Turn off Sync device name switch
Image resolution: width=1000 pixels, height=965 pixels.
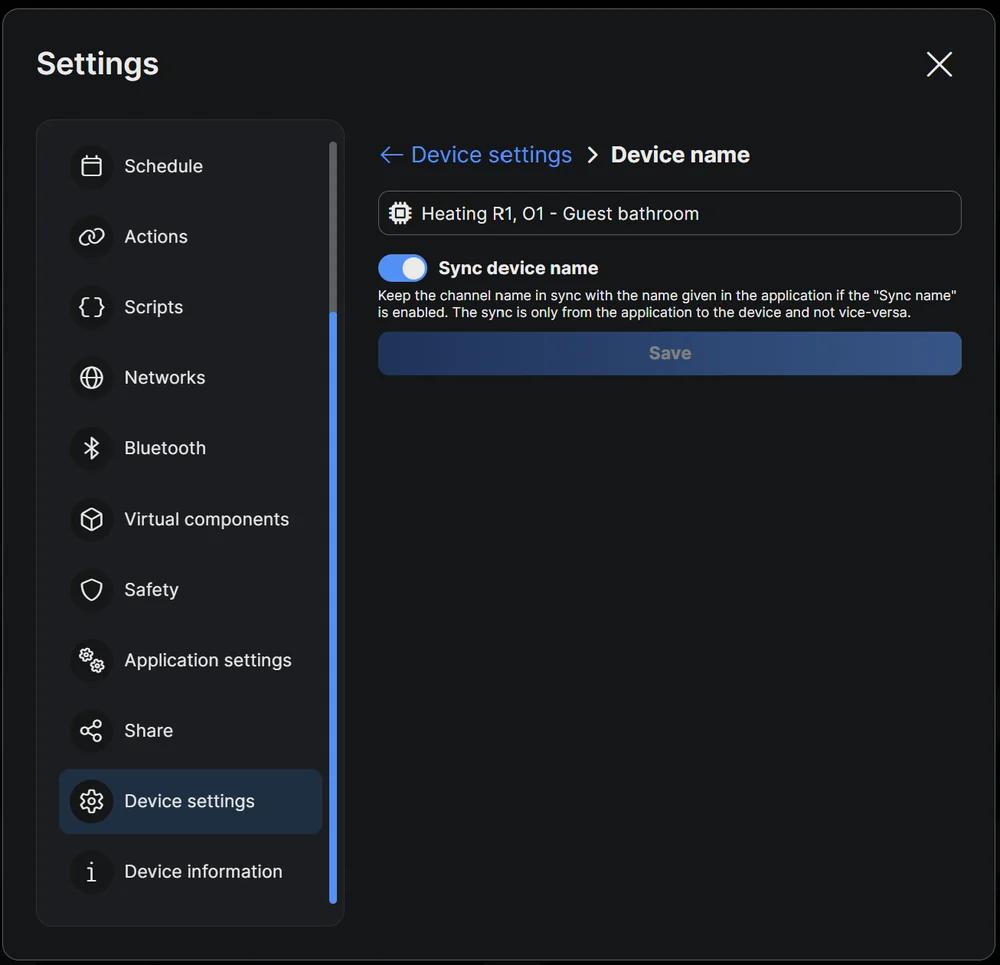(x=402, y=268)
